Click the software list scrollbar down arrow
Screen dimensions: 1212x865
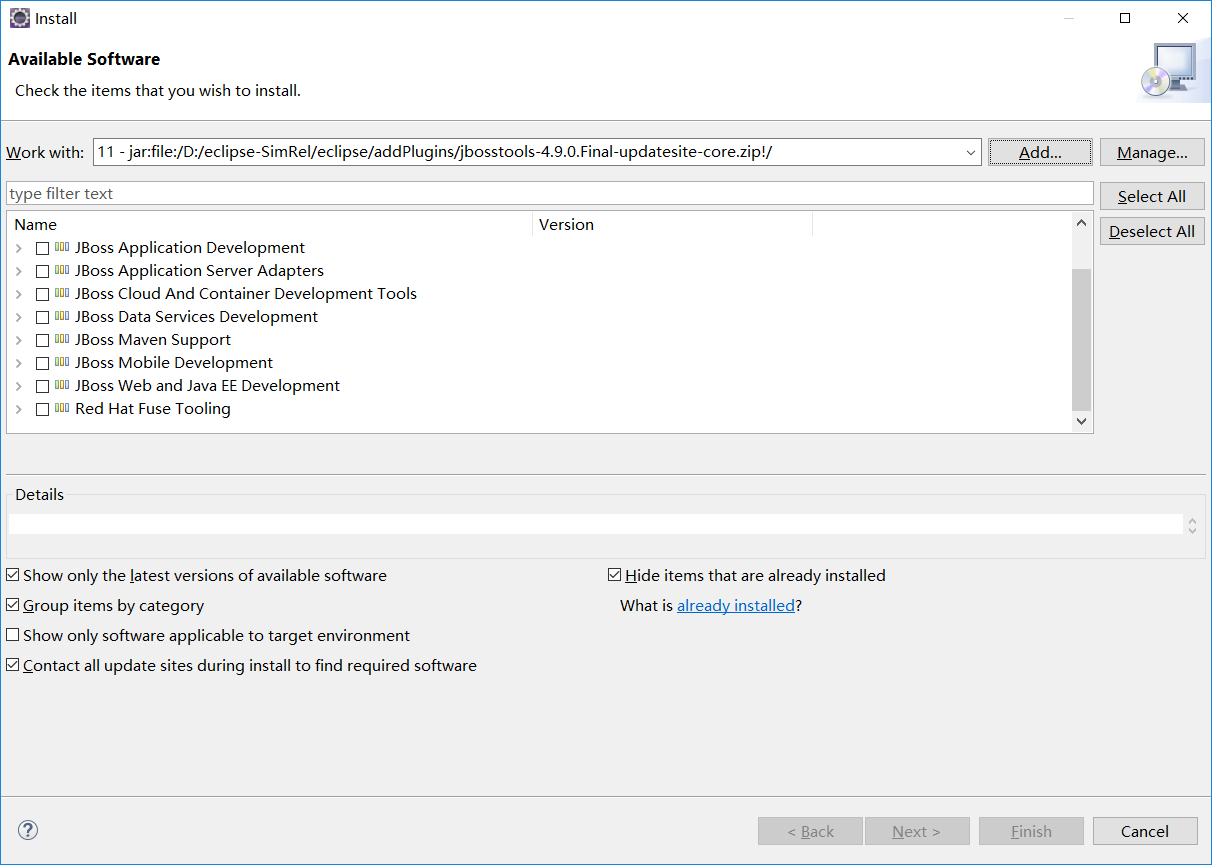tap(1081, 421)
